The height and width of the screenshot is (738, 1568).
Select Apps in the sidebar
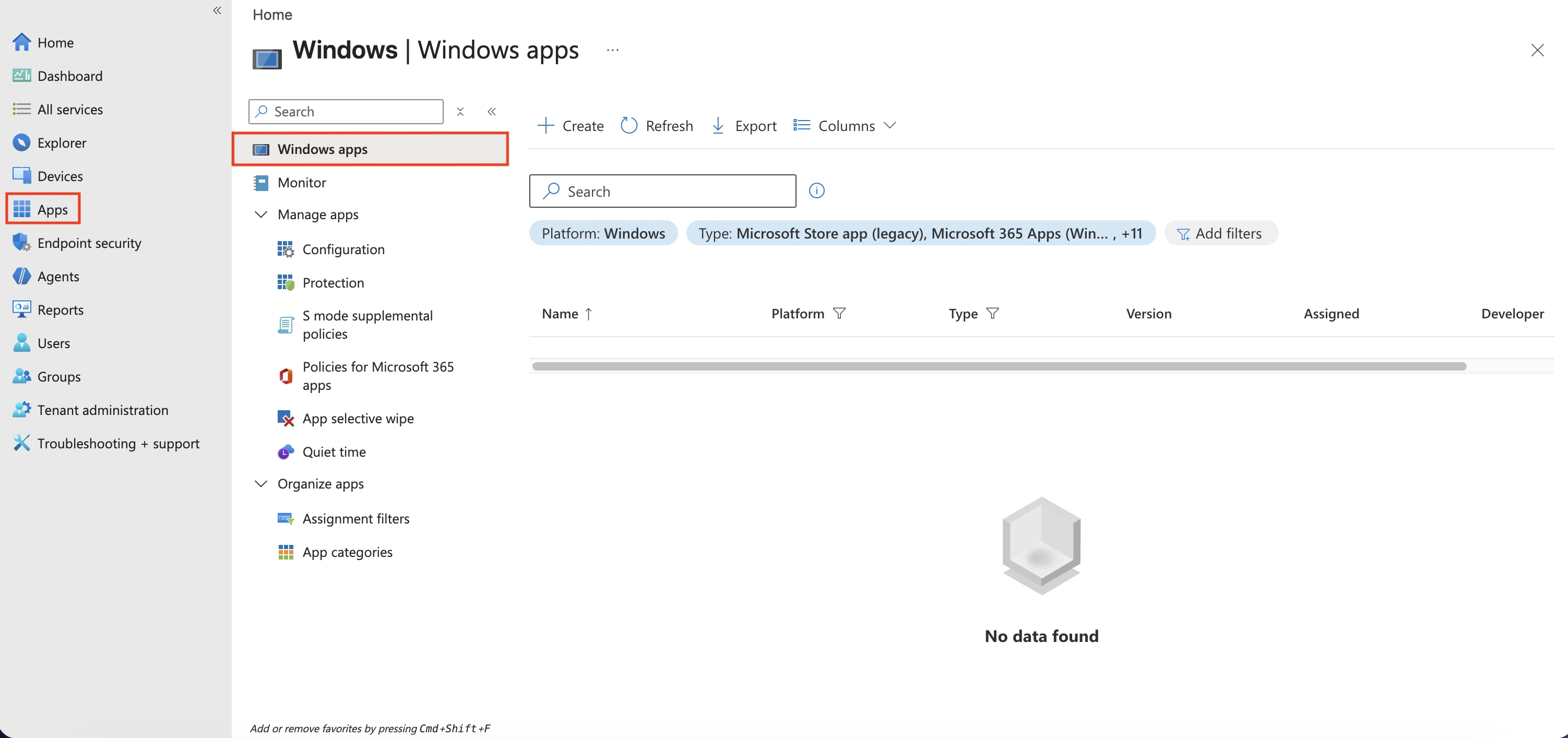coord(43,209)
